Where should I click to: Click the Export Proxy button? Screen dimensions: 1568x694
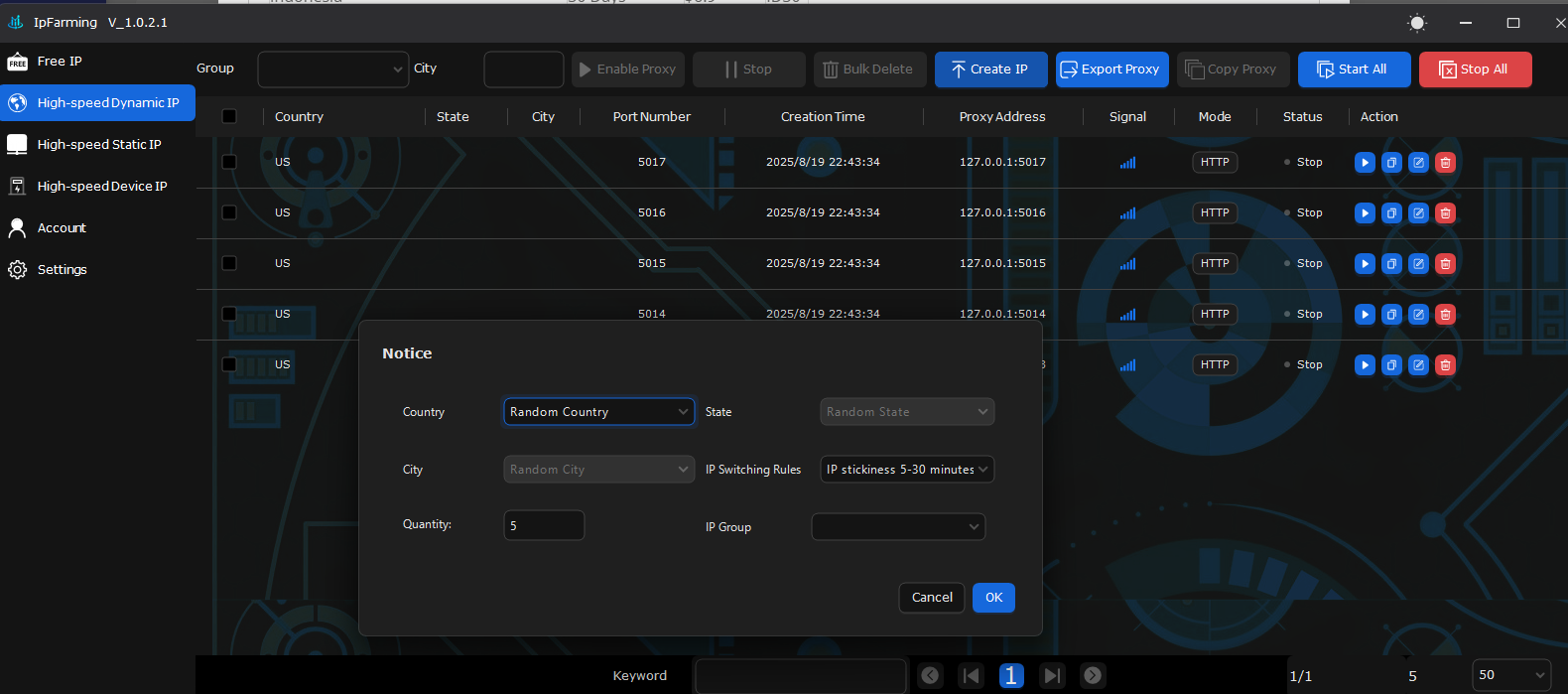tap(1112, 69)
